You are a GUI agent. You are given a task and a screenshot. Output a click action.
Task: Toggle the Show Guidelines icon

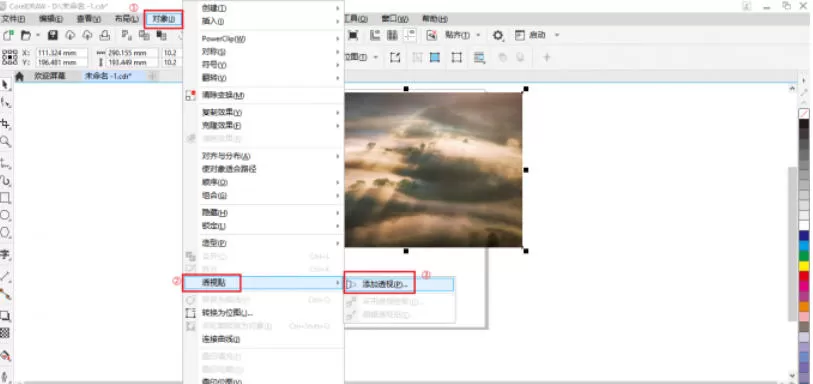pyautogui.click(x=410, y=35)
